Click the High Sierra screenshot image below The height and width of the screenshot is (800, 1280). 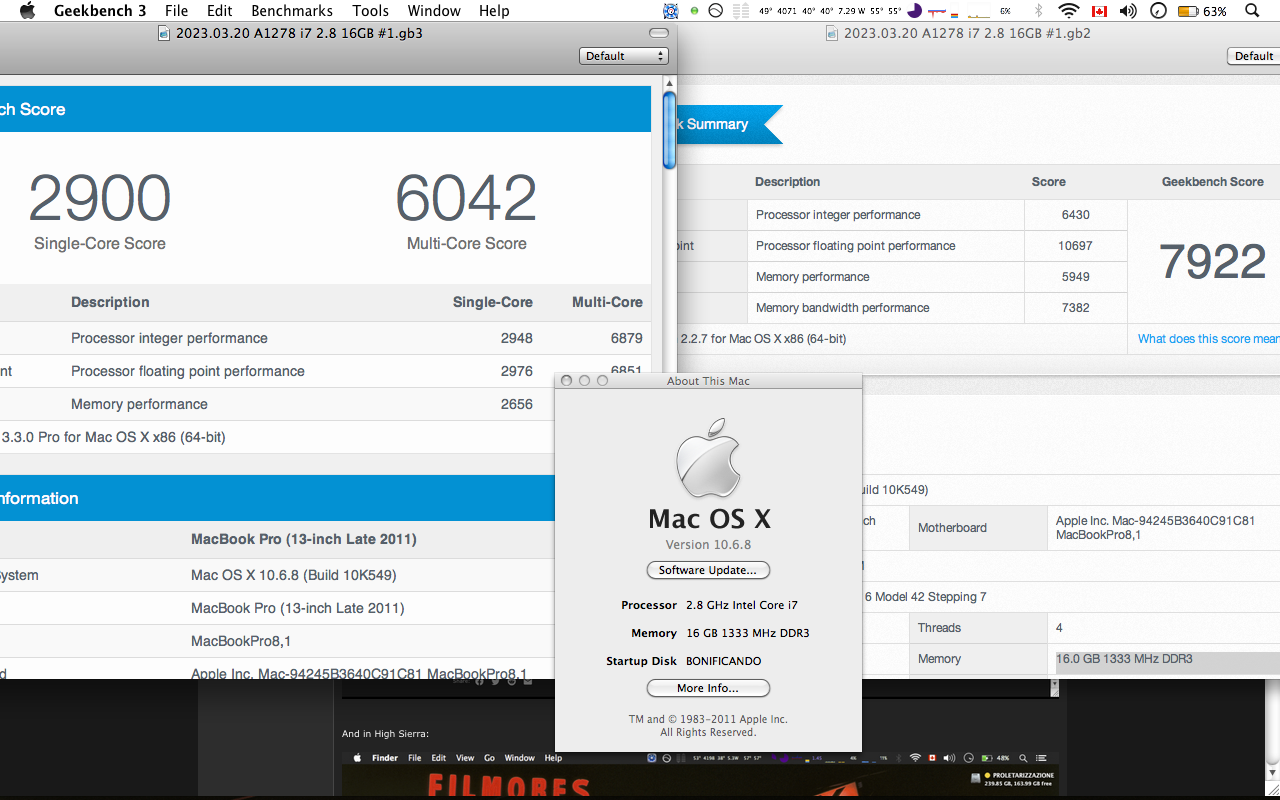[700, 773]
